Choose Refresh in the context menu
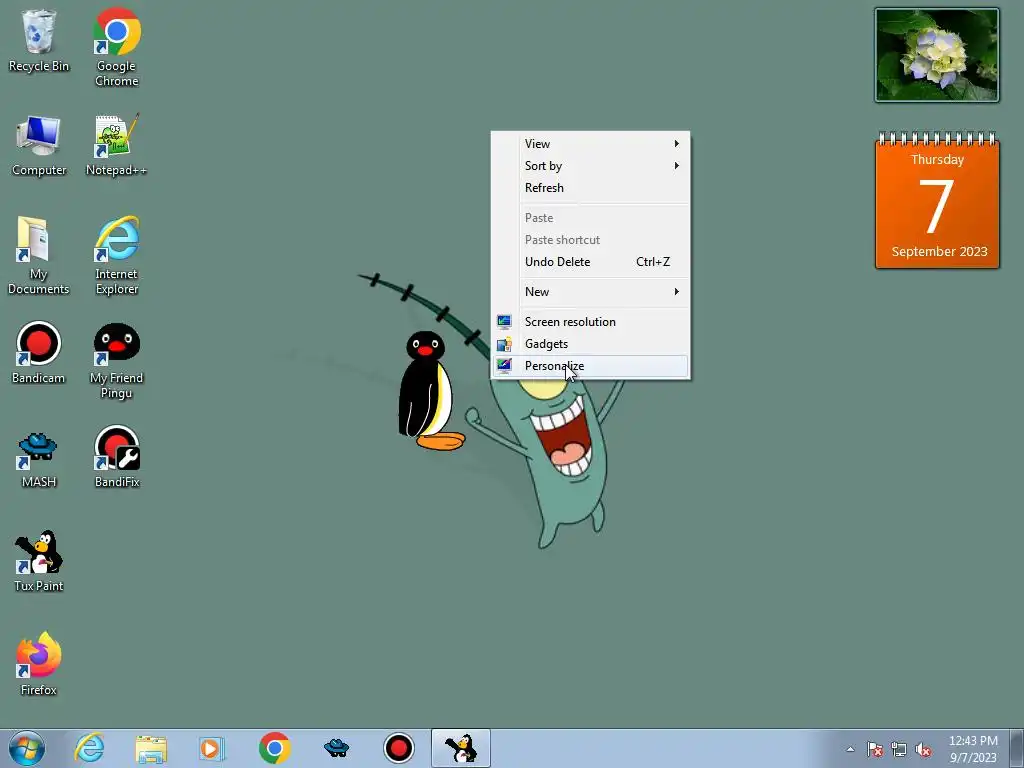This screenshot has height=768, width=1024. 590,188
